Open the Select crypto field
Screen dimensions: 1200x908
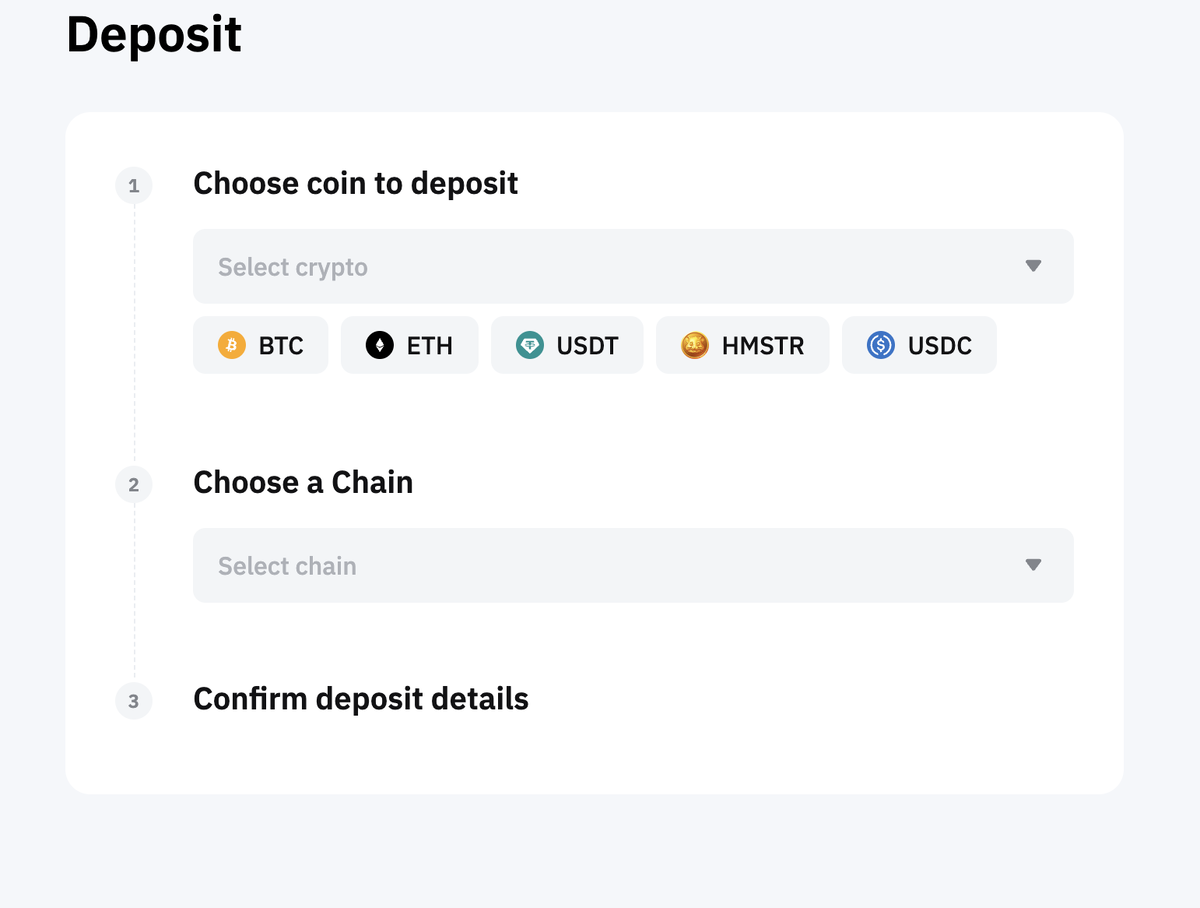pos(600,267)
